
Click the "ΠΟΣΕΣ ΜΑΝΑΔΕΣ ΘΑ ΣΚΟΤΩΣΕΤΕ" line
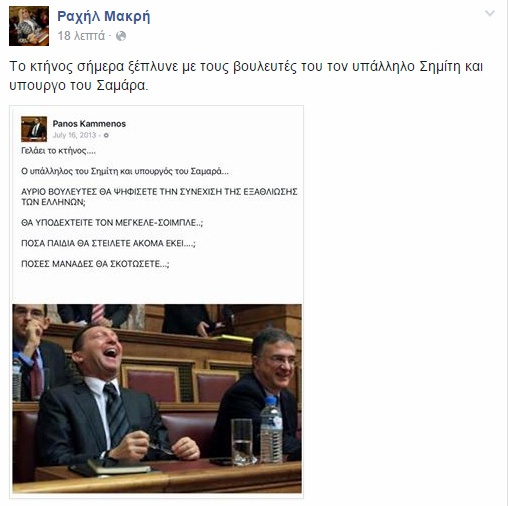click(x=95, y=264)
